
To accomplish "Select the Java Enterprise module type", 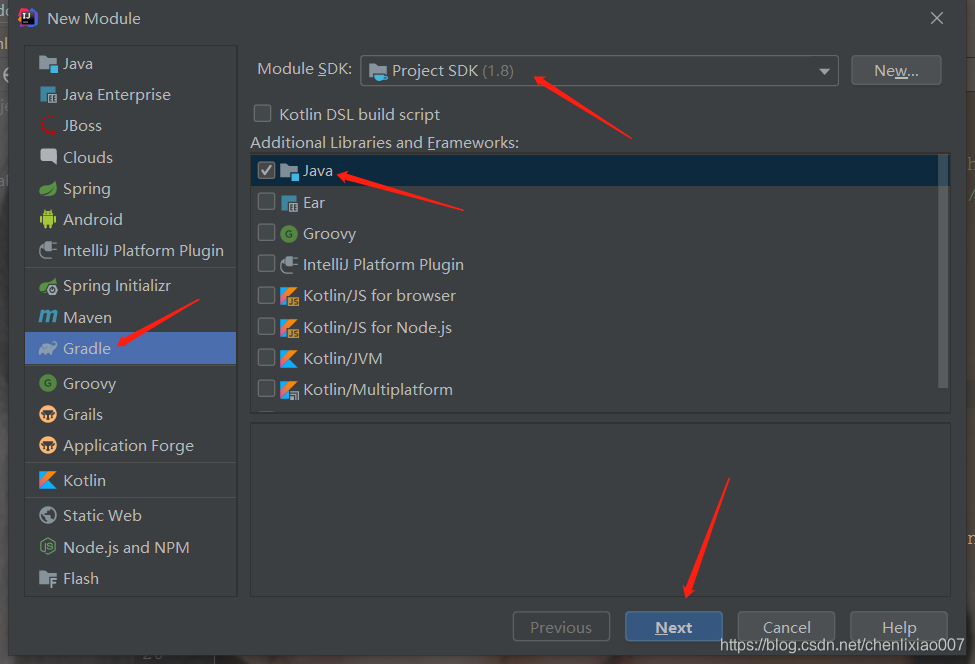I will pyautogui.click(x=131, y=95).
